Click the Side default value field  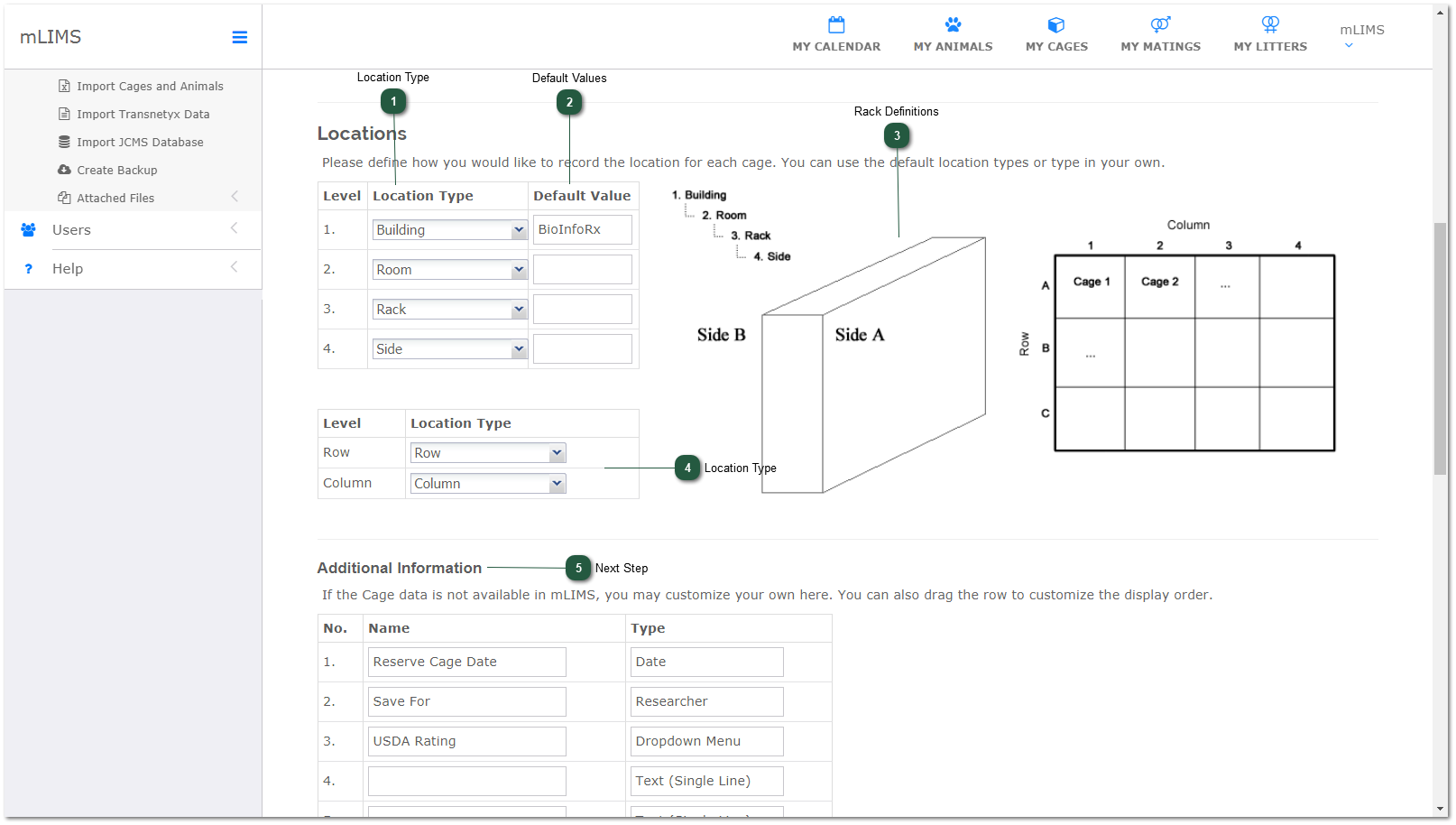(582, 349)
